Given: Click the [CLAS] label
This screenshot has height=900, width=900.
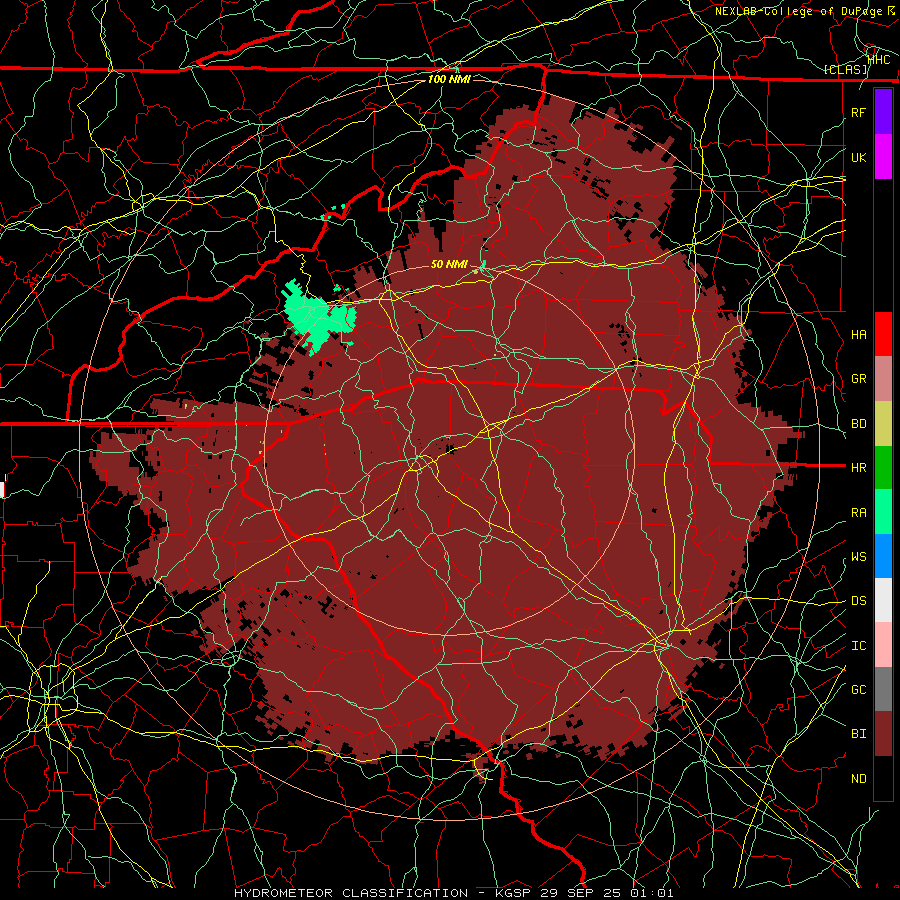Looking at the screenshot, I should [x=845, y=69].
